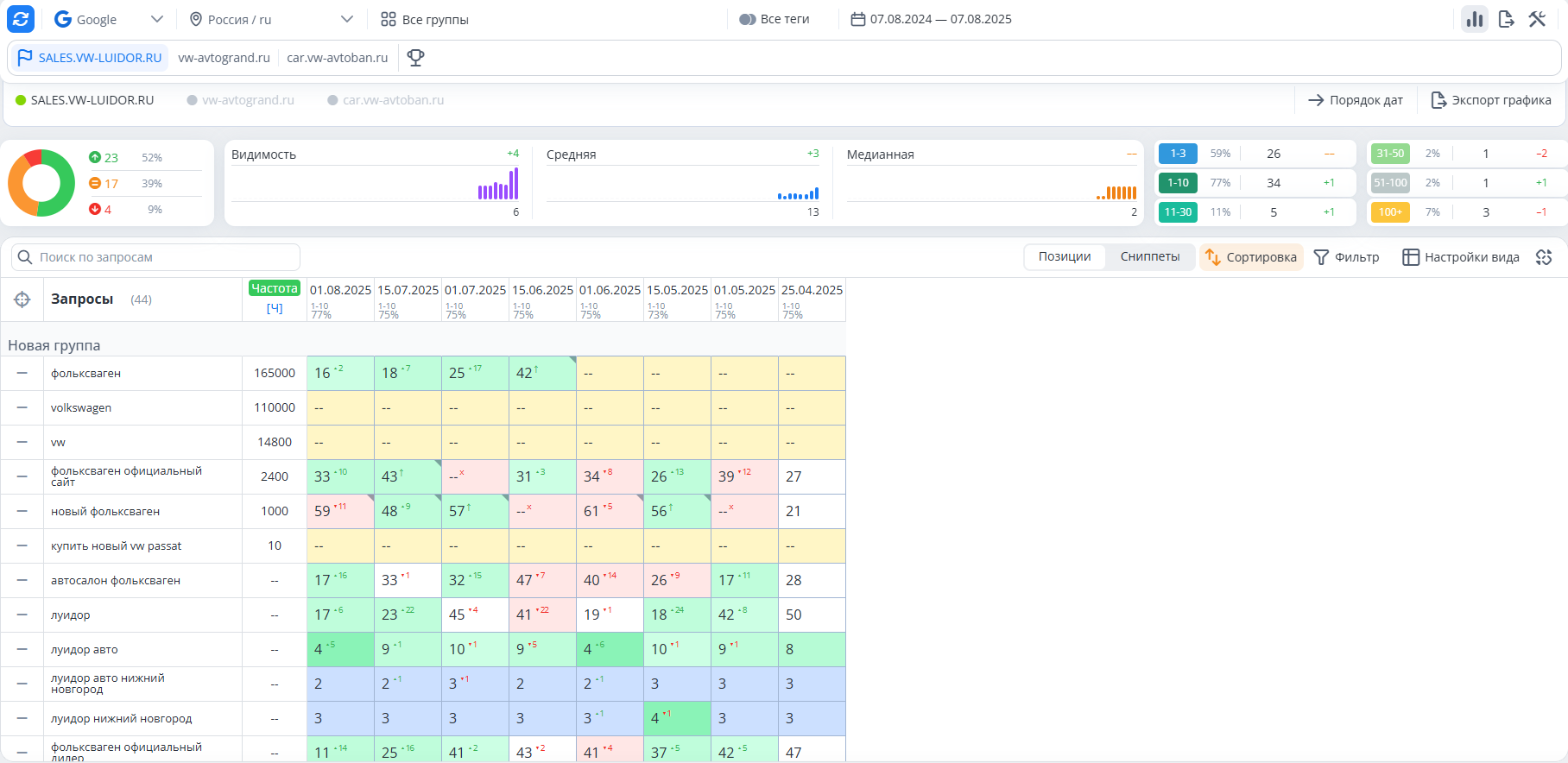The image size is (1568, 763).
Task: Toggle SALES.VW-LUIDOR.RU chart legend series
Action: (85, 100)
